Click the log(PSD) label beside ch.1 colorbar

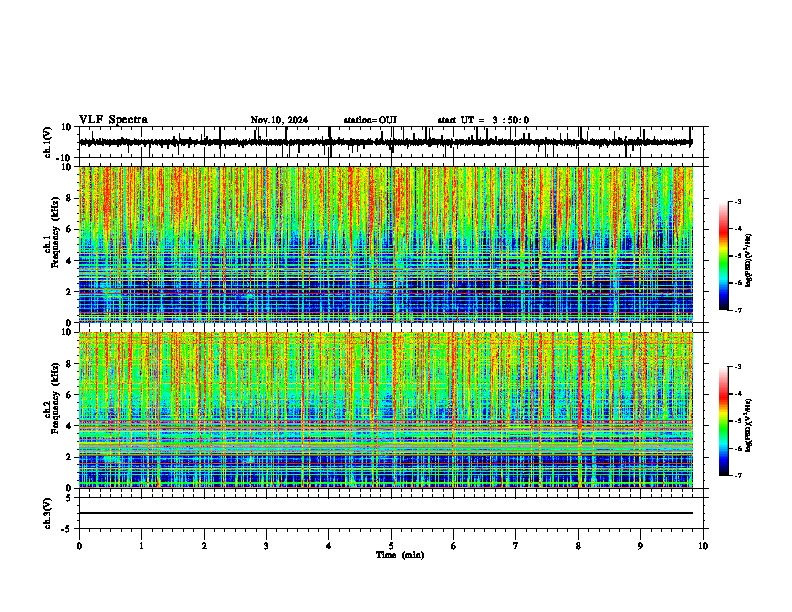[748, 260]
